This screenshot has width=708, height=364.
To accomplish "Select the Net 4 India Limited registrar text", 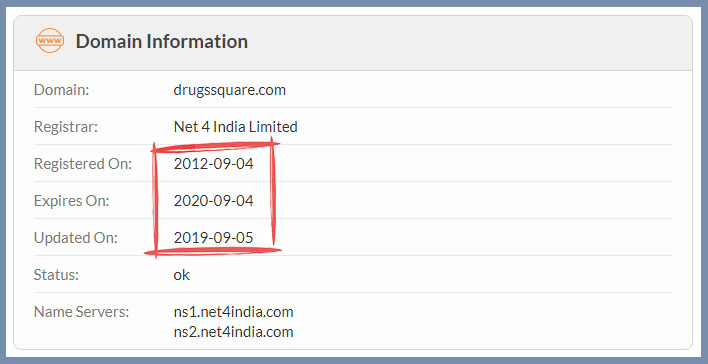I will pyautogui.click(x=235, y=127).
